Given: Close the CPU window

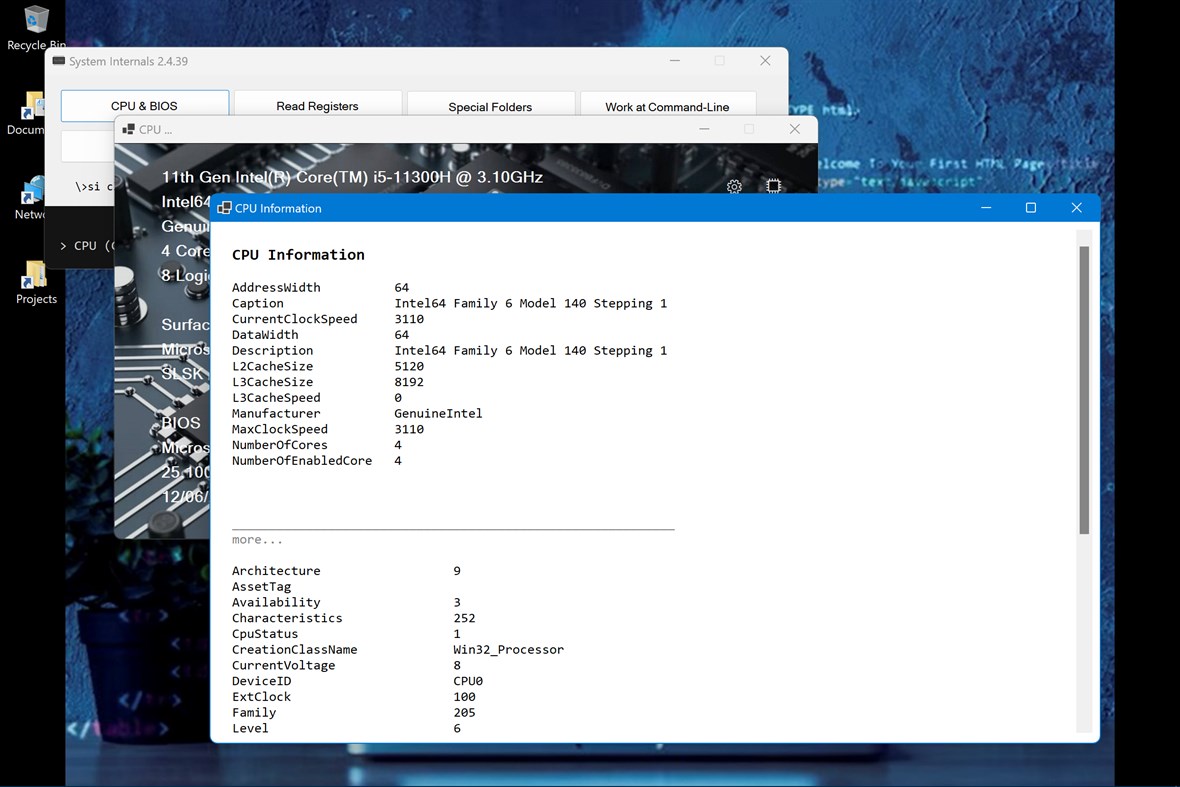Looking at the screenshot, I should click(x=795, y=129).
